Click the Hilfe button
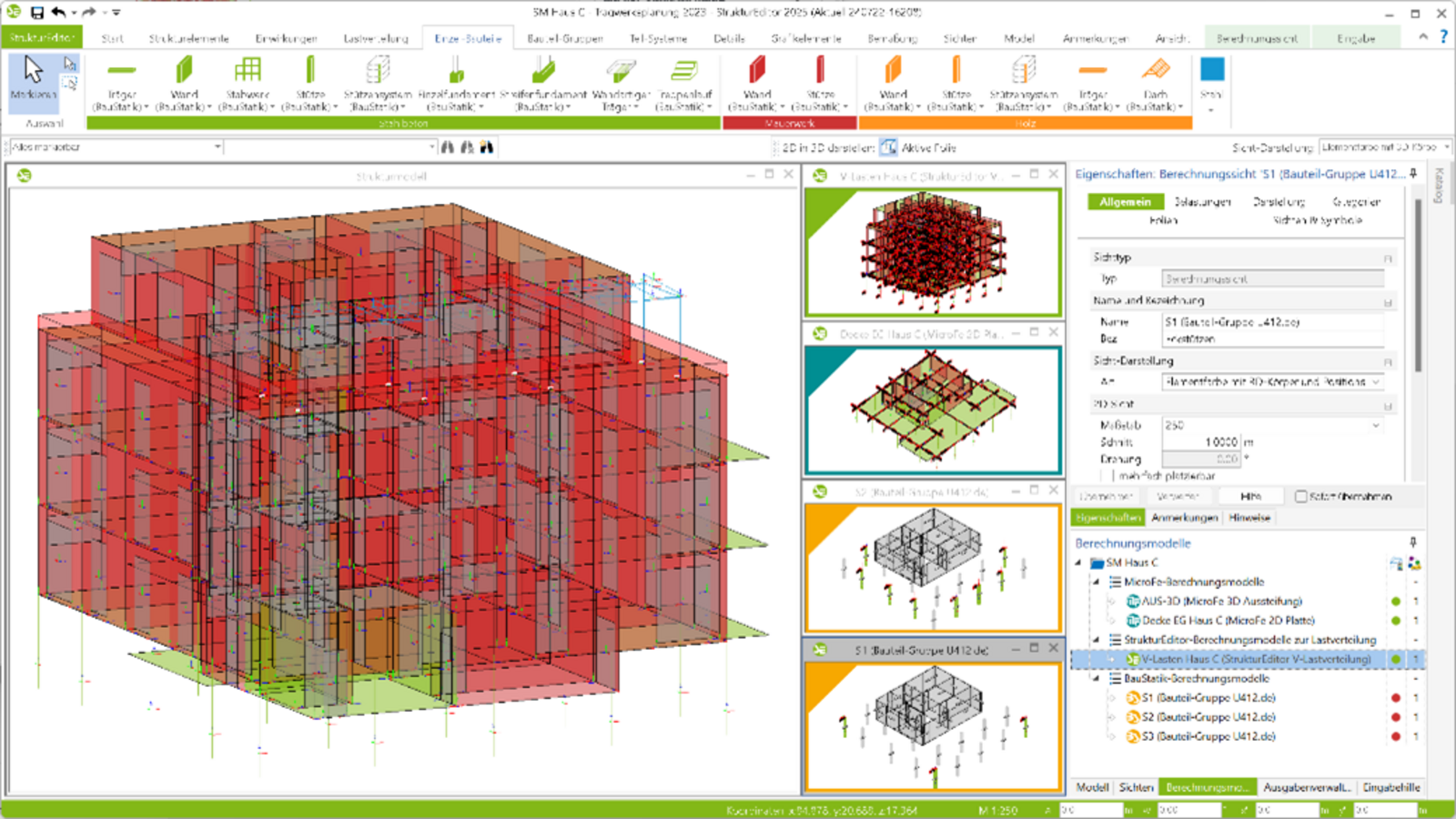Image resolution: width=1456 pixels, height=819 pixels. pyautogui.click(x=1250, y=496)
